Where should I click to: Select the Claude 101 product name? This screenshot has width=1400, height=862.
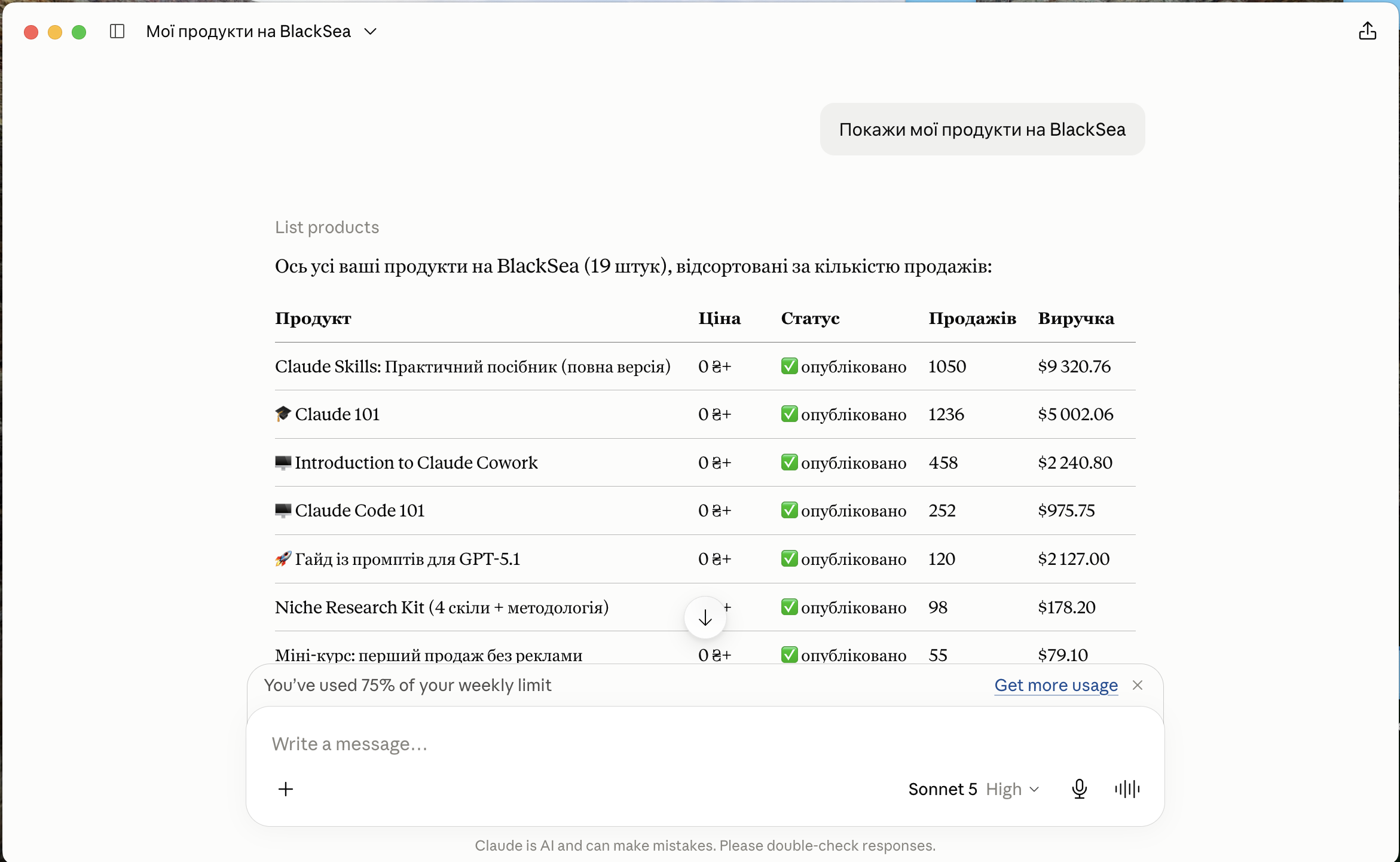click(337, 414)
